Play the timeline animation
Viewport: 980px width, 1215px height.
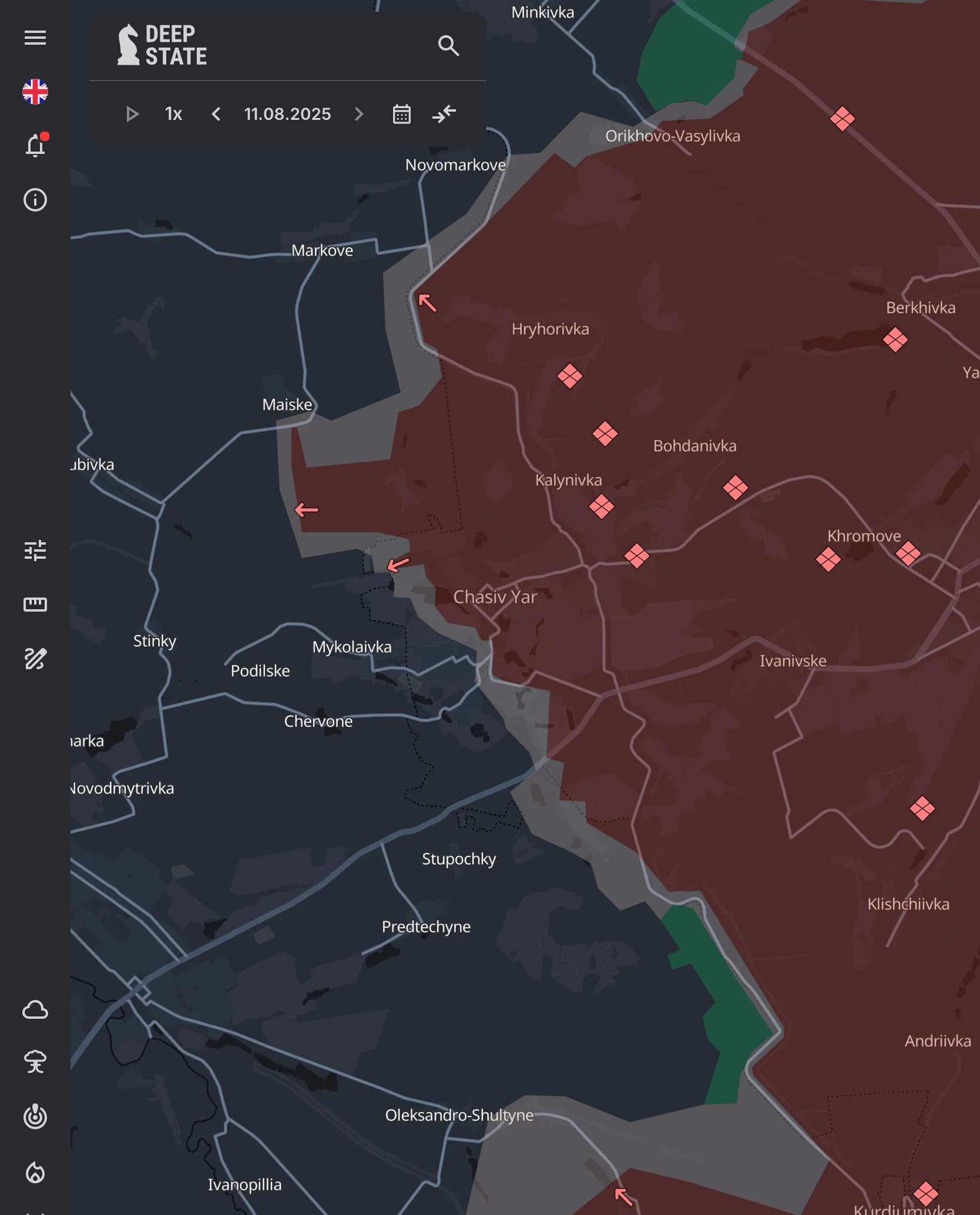click(133, 114)
